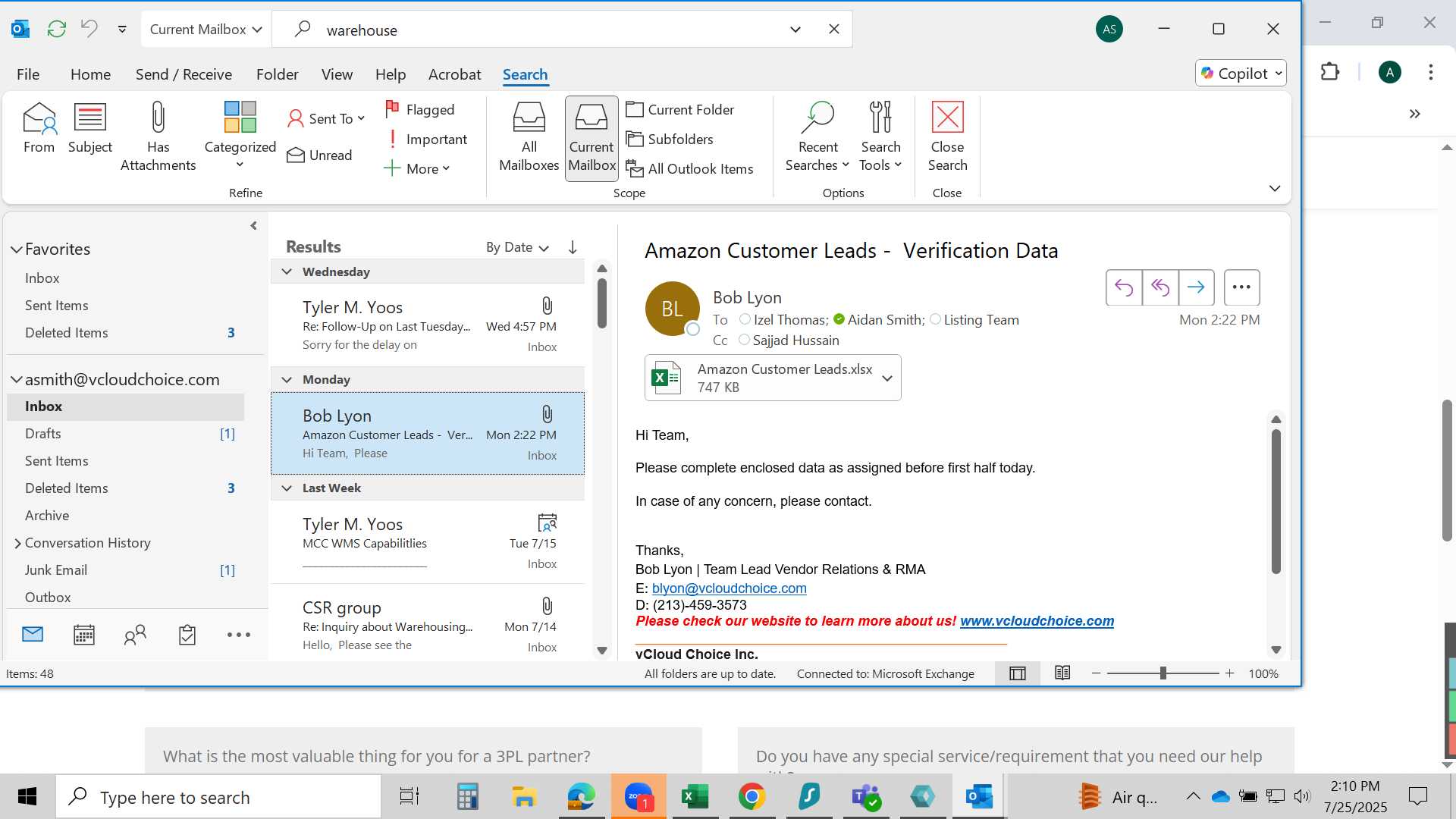1456x819 pixels.
Task: Open Excel from the Windows taskbar
Action: click(695, 797)
